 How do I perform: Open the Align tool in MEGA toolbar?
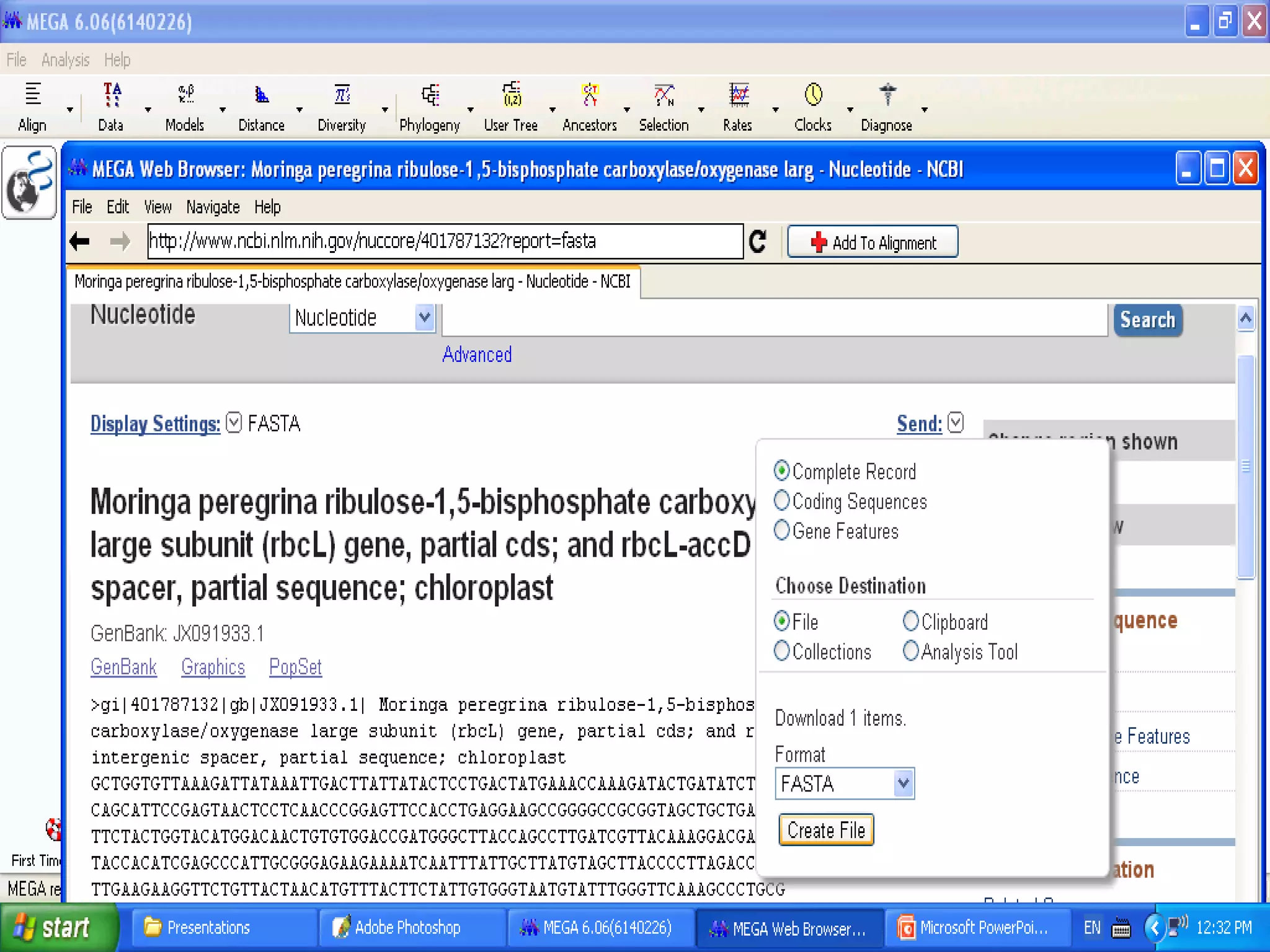pos(32,107)
